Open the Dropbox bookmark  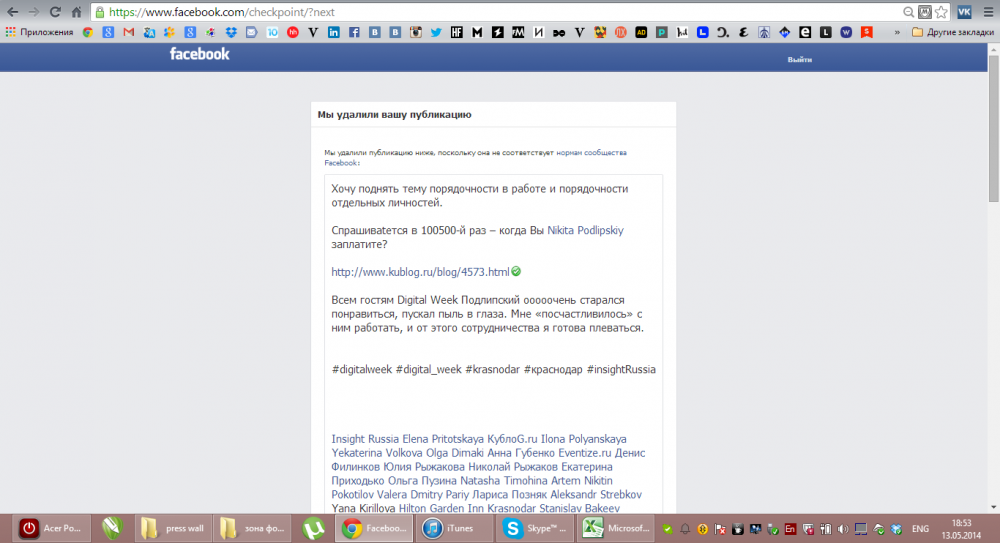click(x=231, y=32)
